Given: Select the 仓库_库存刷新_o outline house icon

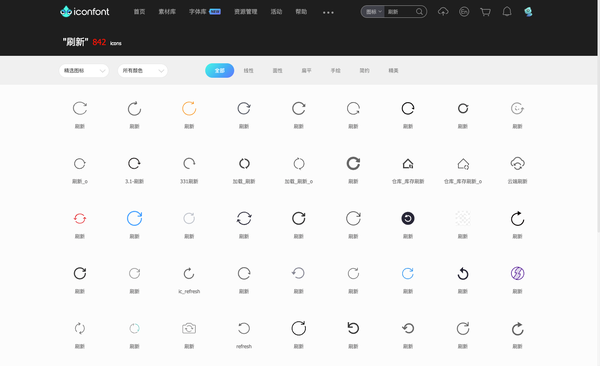Looking at the screenshot, I should tap(463, 164).
